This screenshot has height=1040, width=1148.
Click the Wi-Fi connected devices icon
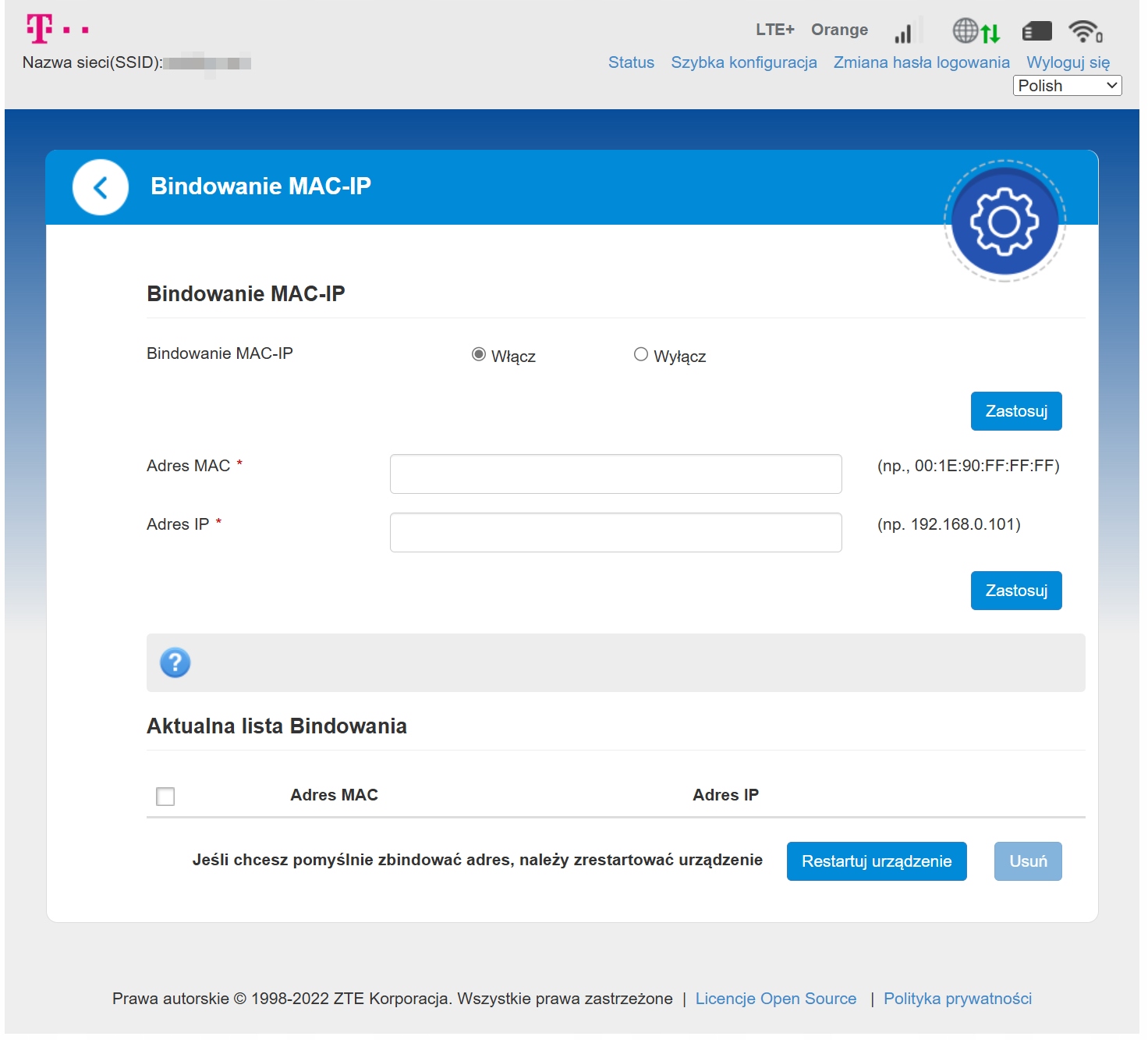(x=1085, y=32)
